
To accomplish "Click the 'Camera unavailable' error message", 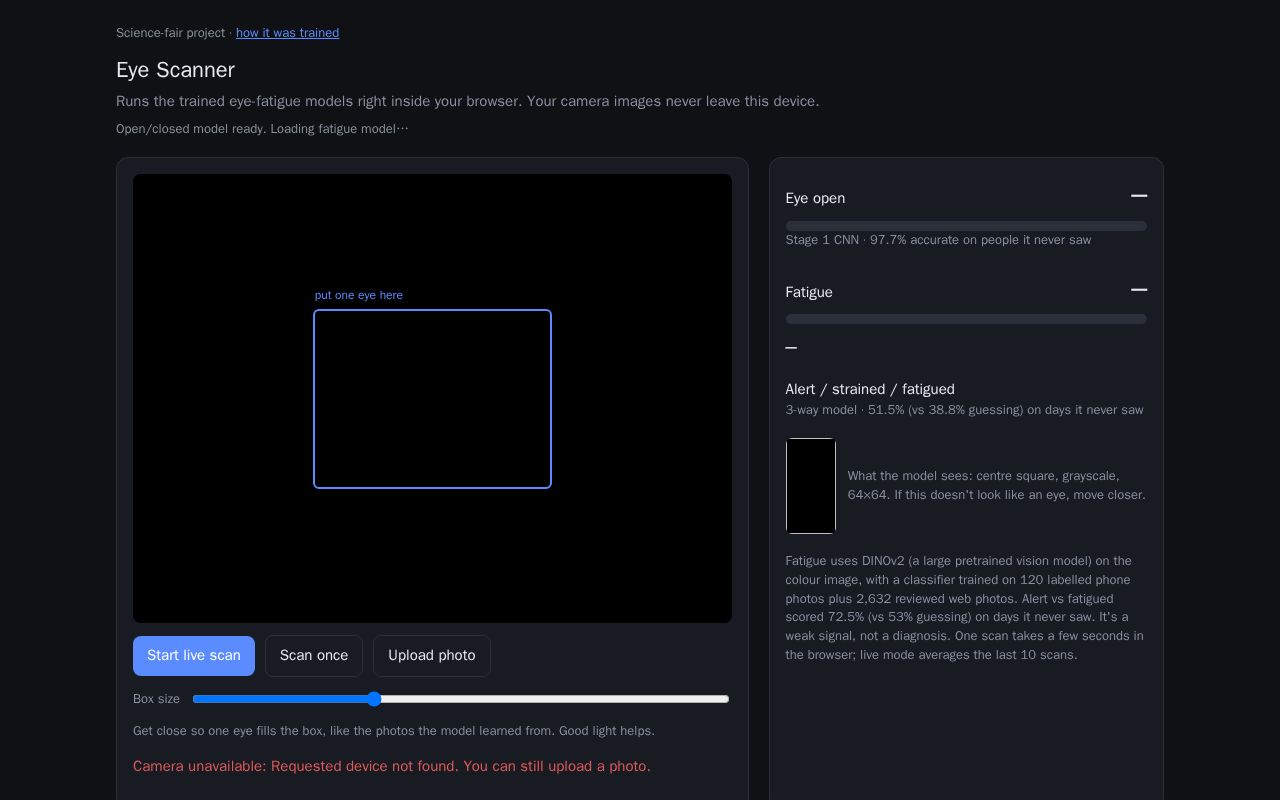I will [x=392, y=766].
